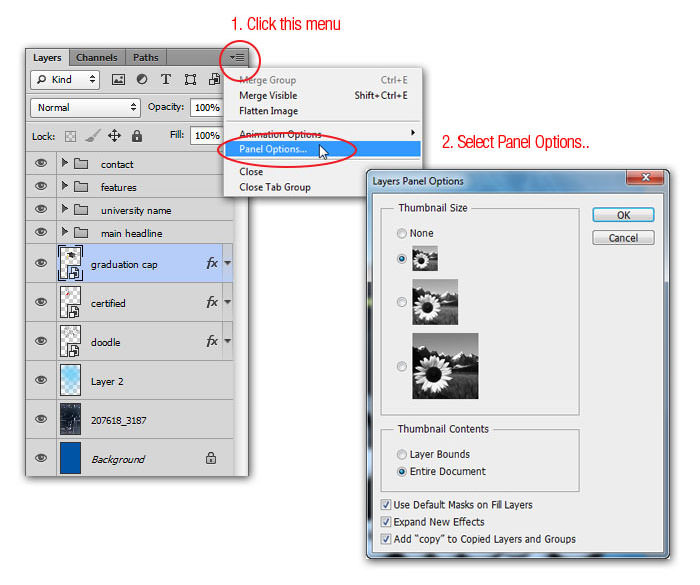Click the lock position icon
This screenshot has height=585, width=700.
coord(114,136)
